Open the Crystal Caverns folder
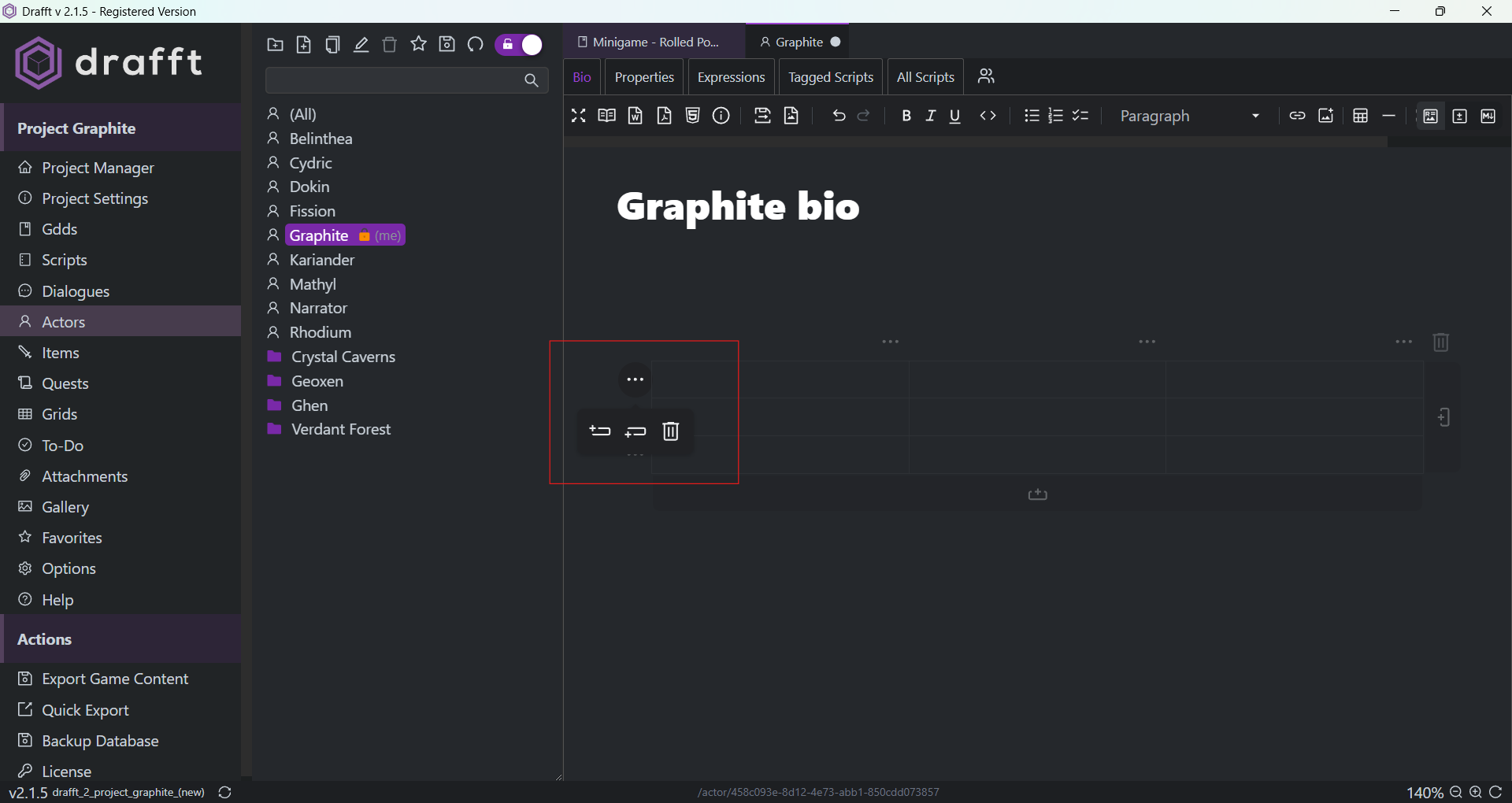 tap(343, 357)
